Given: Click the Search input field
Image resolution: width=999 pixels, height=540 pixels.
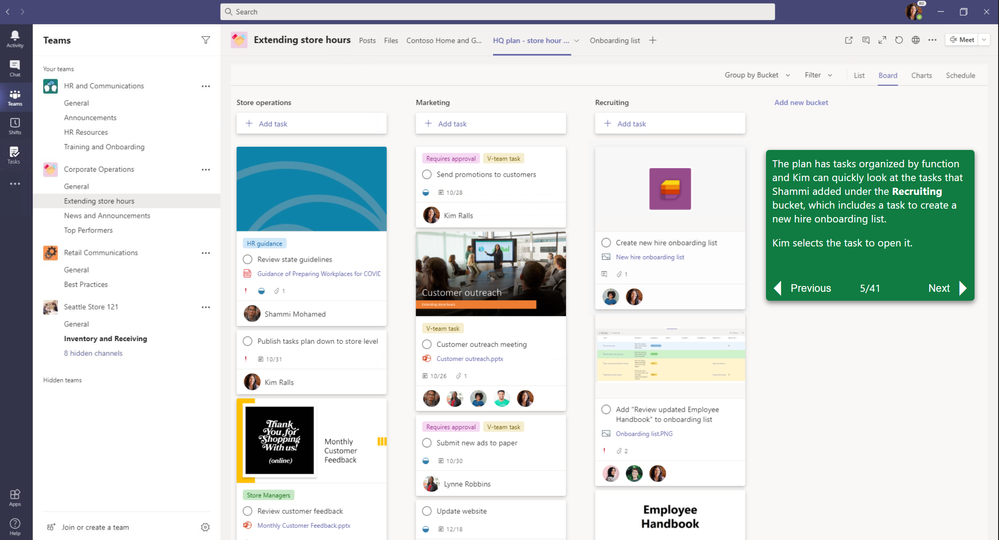Looking at the screenshot, I should point(498,11).
